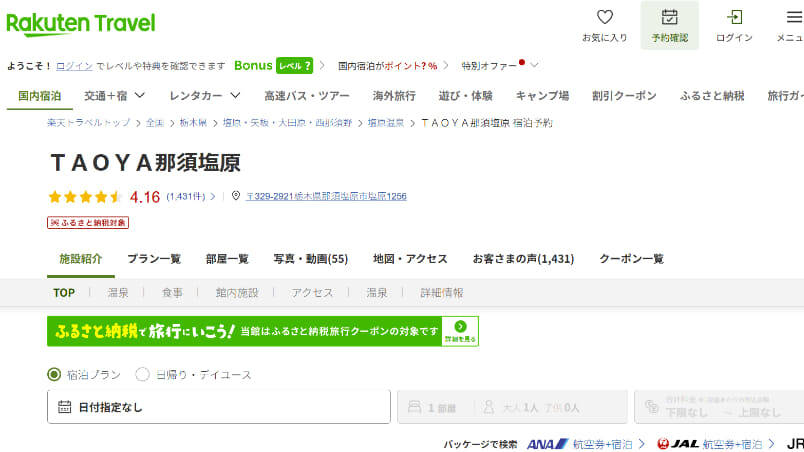Expand the 特別オファー chevron
This screenshot has width=804, height=452.
point(534,66)
